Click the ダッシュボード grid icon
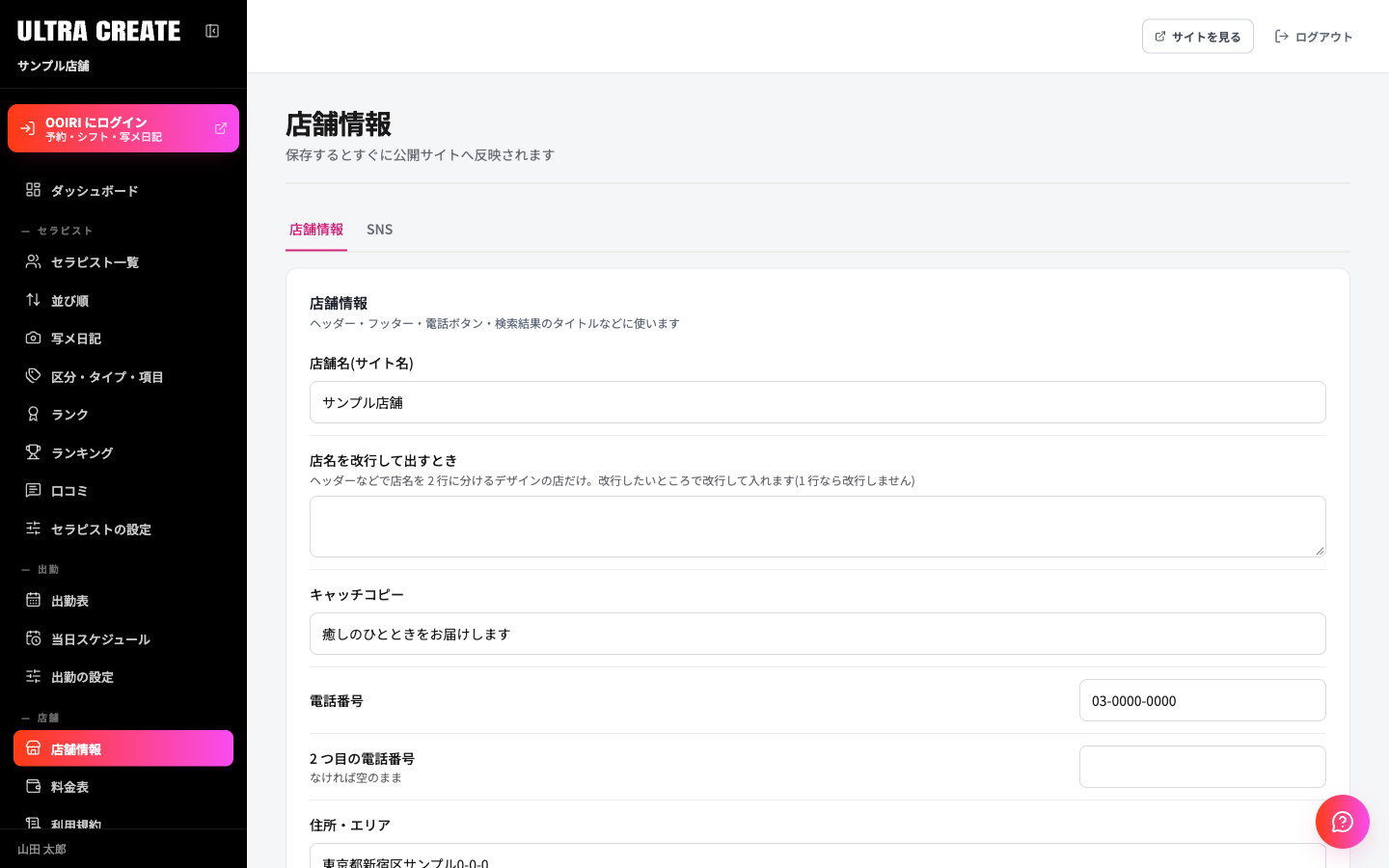 point(33,190)
